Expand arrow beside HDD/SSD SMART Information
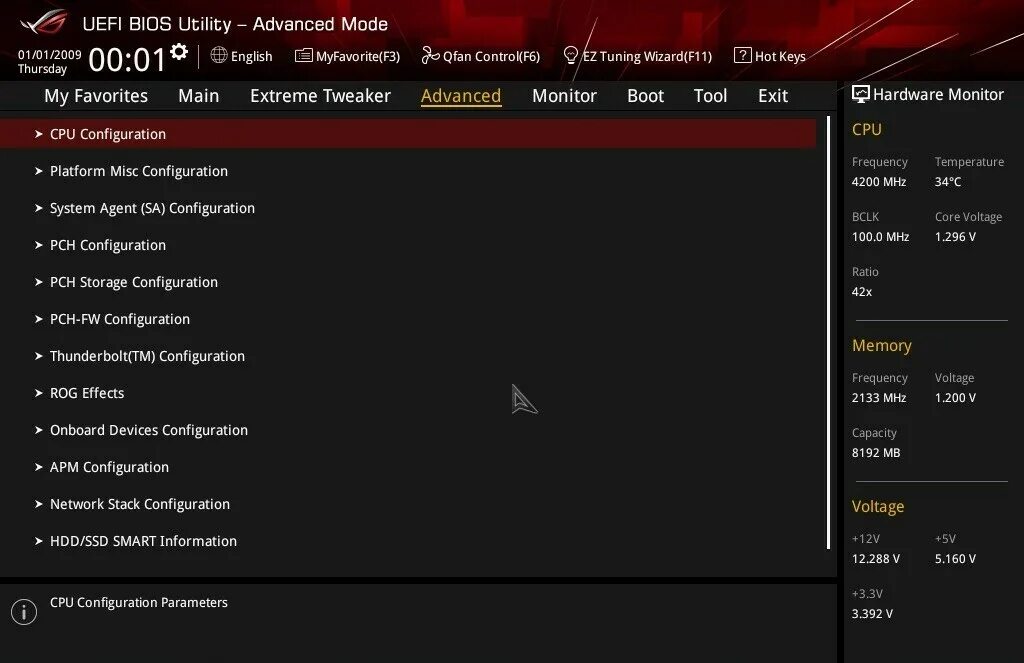The width and height of the screenshot is (1024, 663). tap(39, 542)
